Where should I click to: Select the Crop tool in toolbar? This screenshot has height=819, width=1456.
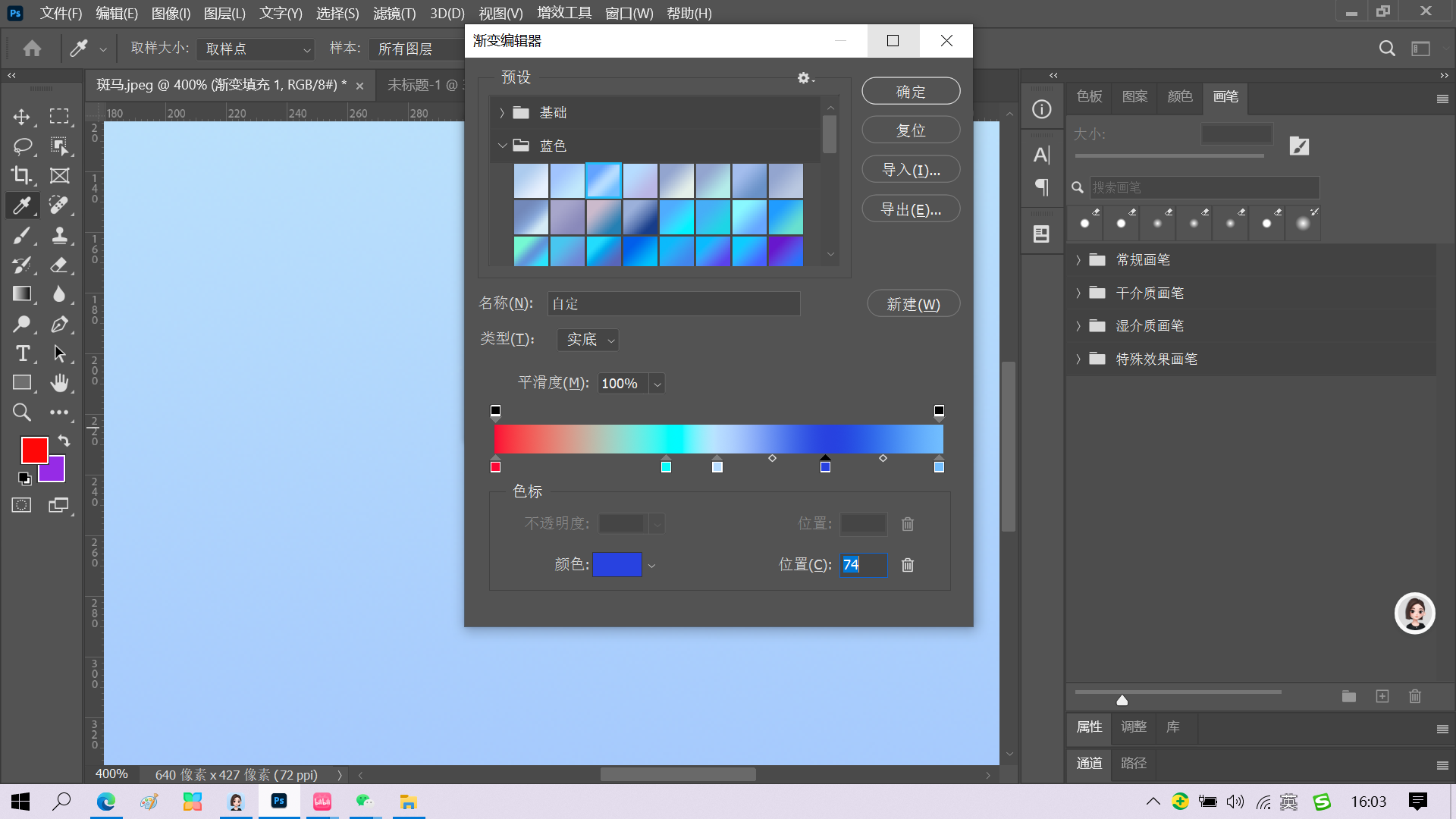[x=21, y=175]
